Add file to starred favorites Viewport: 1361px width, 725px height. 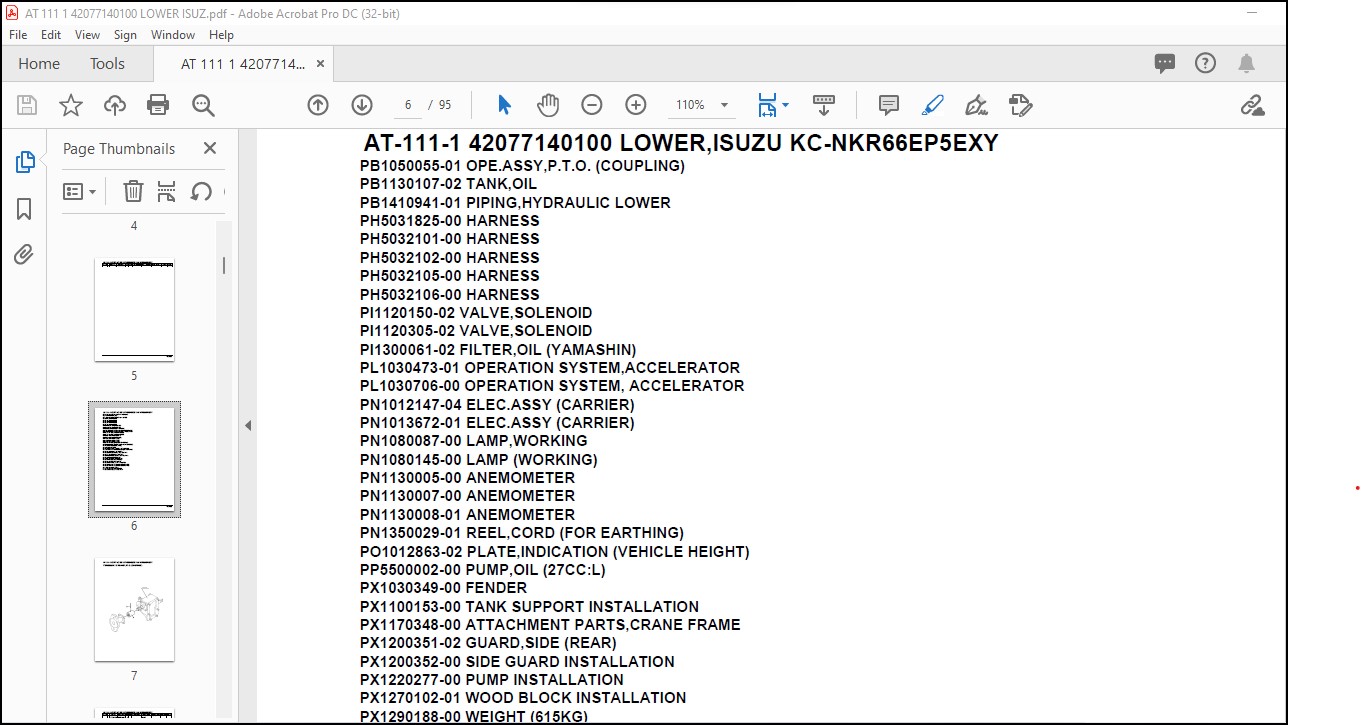(x=71, y=105)
